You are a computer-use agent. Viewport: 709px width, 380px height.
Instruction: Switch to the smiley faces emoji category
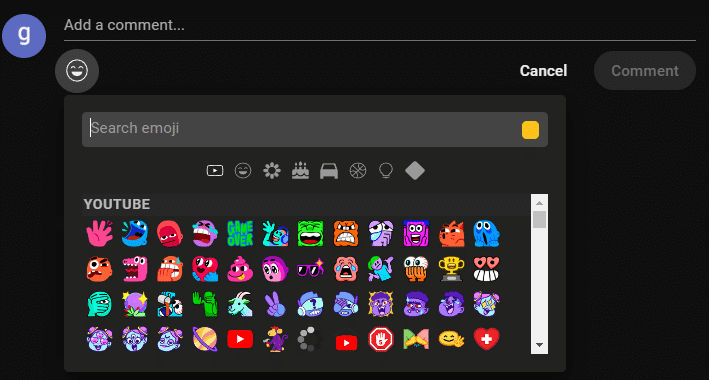243,171
